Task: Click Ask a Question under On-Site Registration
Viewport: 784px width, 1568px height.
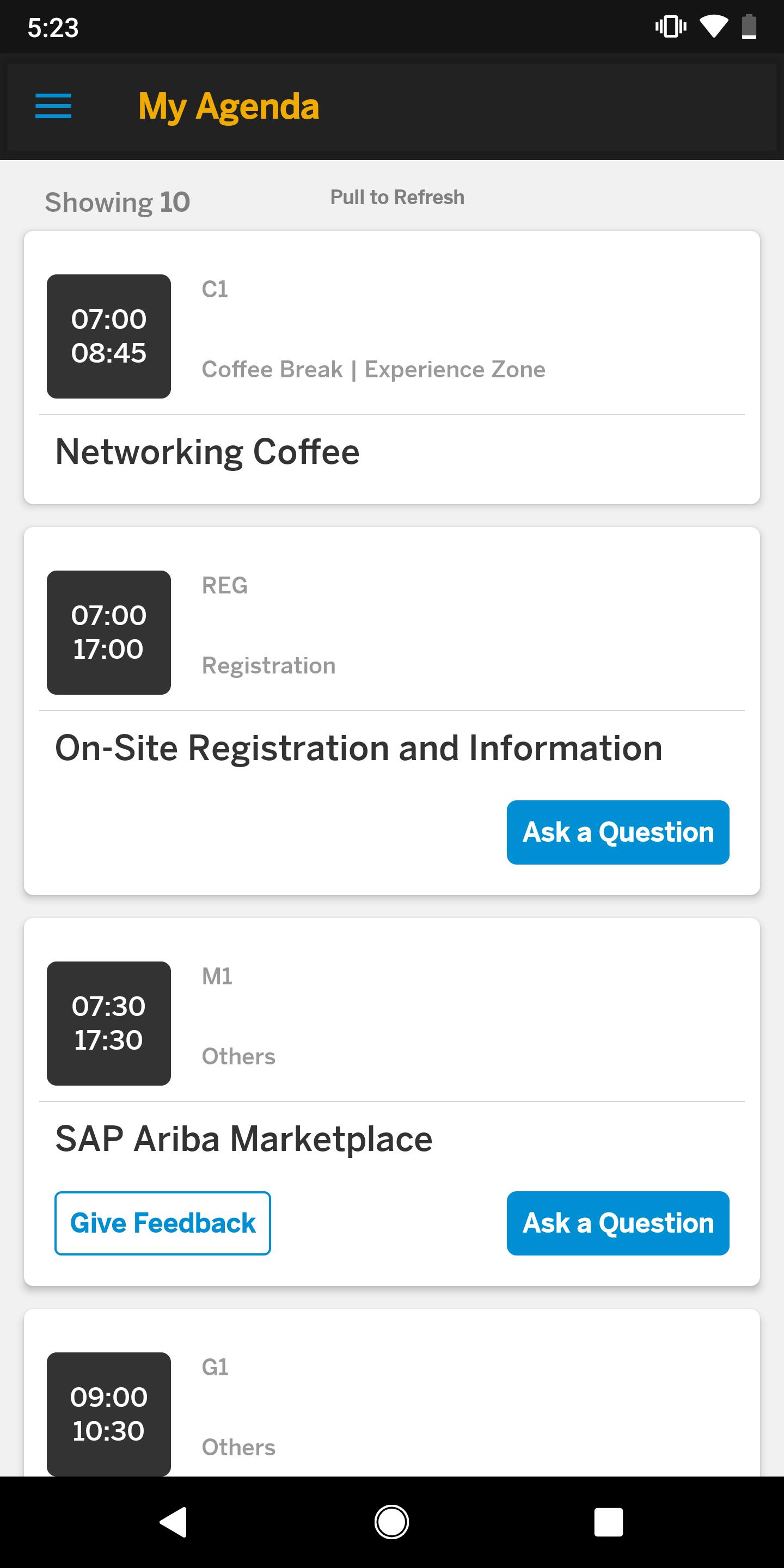Action: tap(618, 832)
